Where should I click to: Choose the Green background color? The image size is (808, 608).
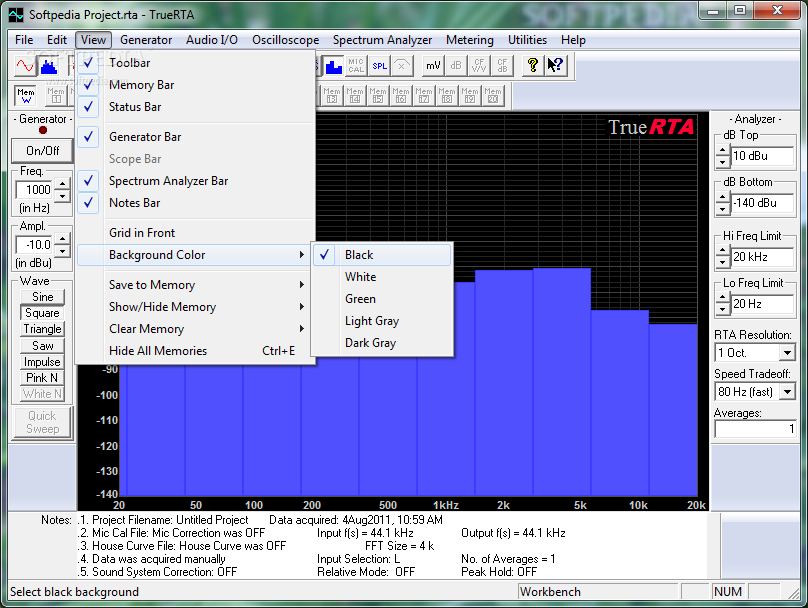coord(382,299)
